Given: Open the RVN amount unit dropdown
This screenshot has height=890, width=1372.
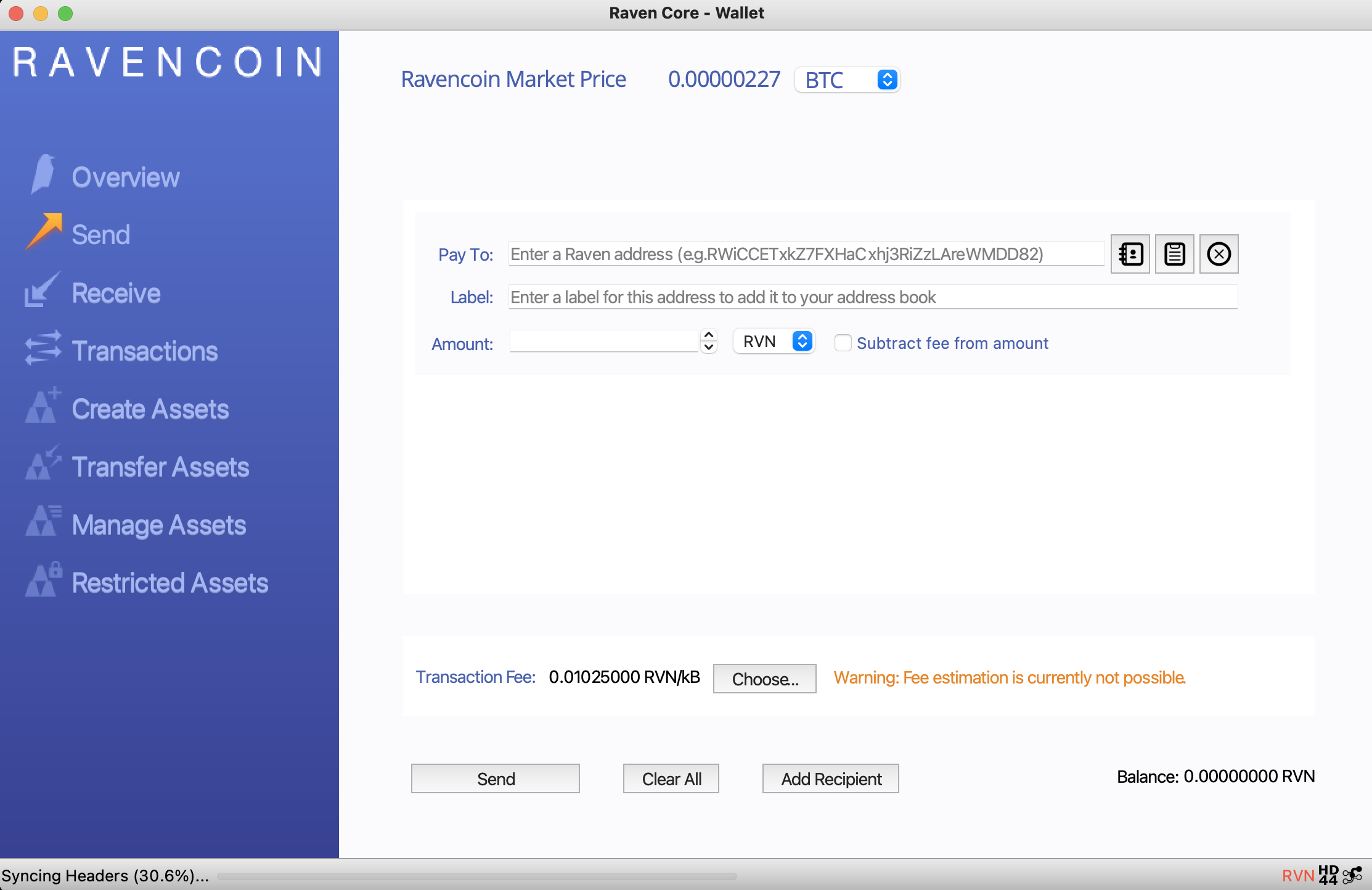Looking at the screenshot, I should [774, 341].
